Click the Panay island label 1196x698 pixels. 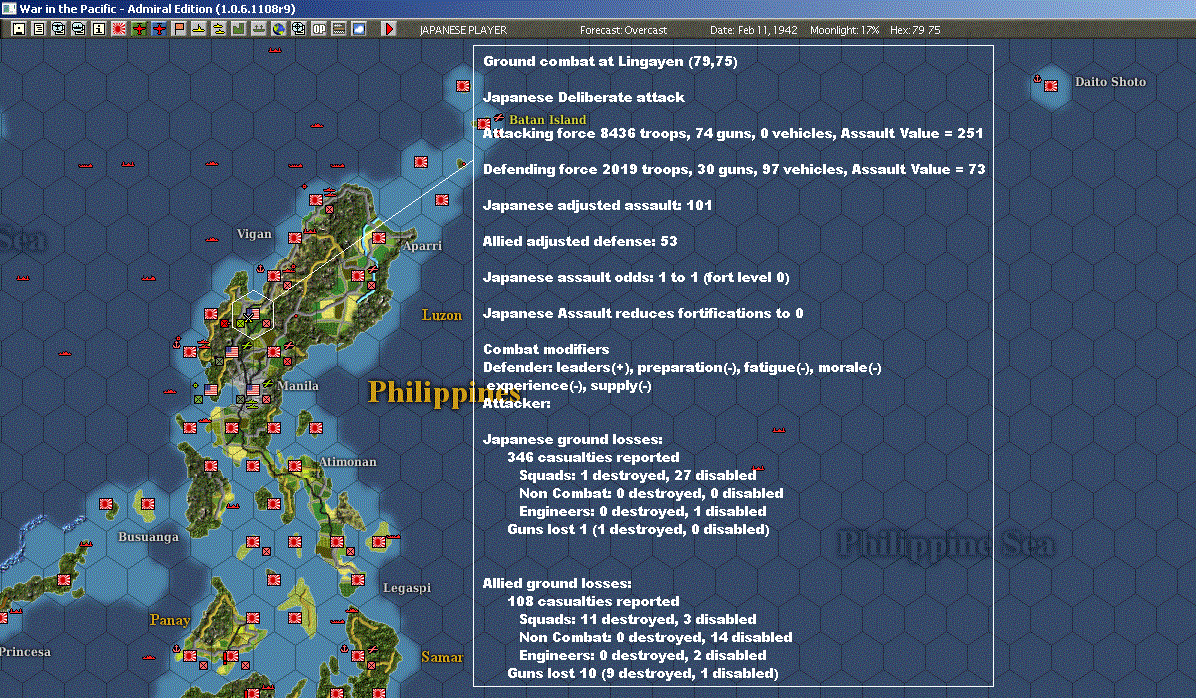170,619
